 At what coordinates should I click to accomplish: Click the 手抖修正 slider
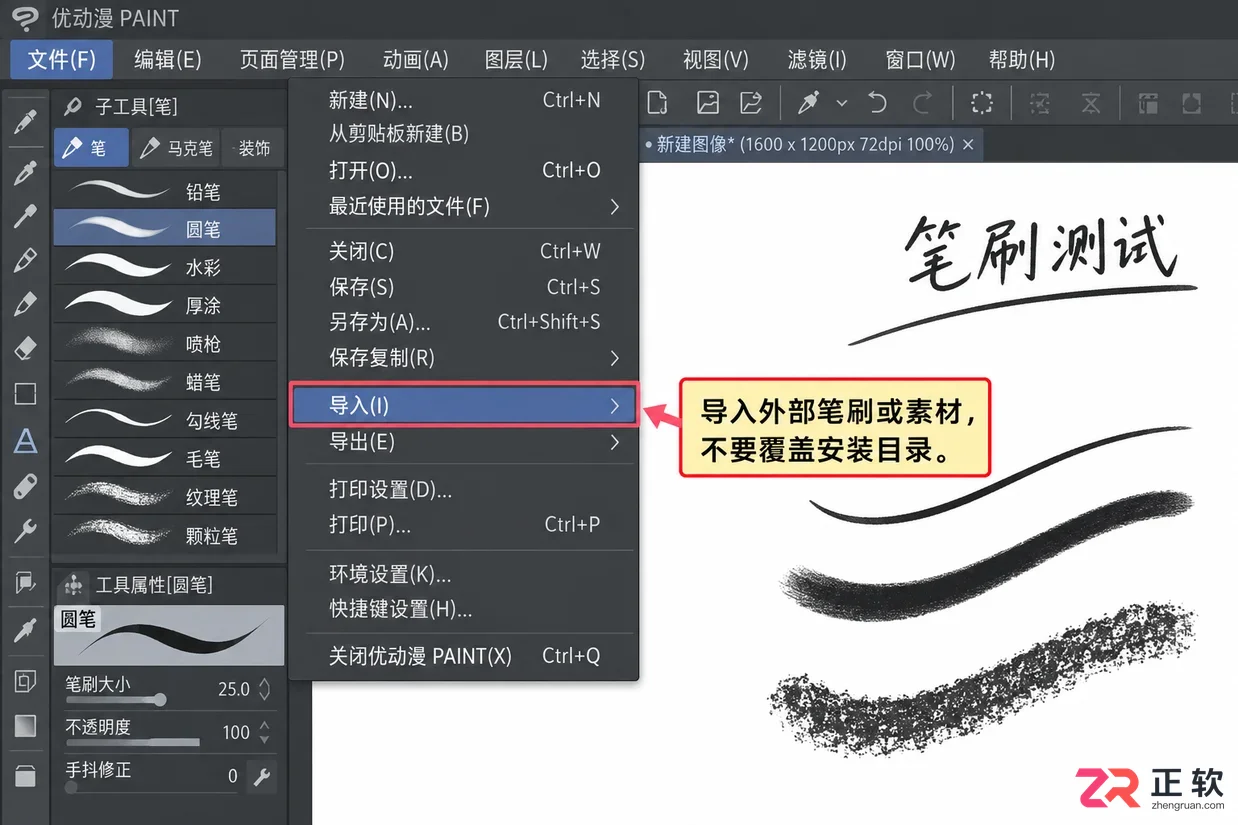click(x=150, y=787)
